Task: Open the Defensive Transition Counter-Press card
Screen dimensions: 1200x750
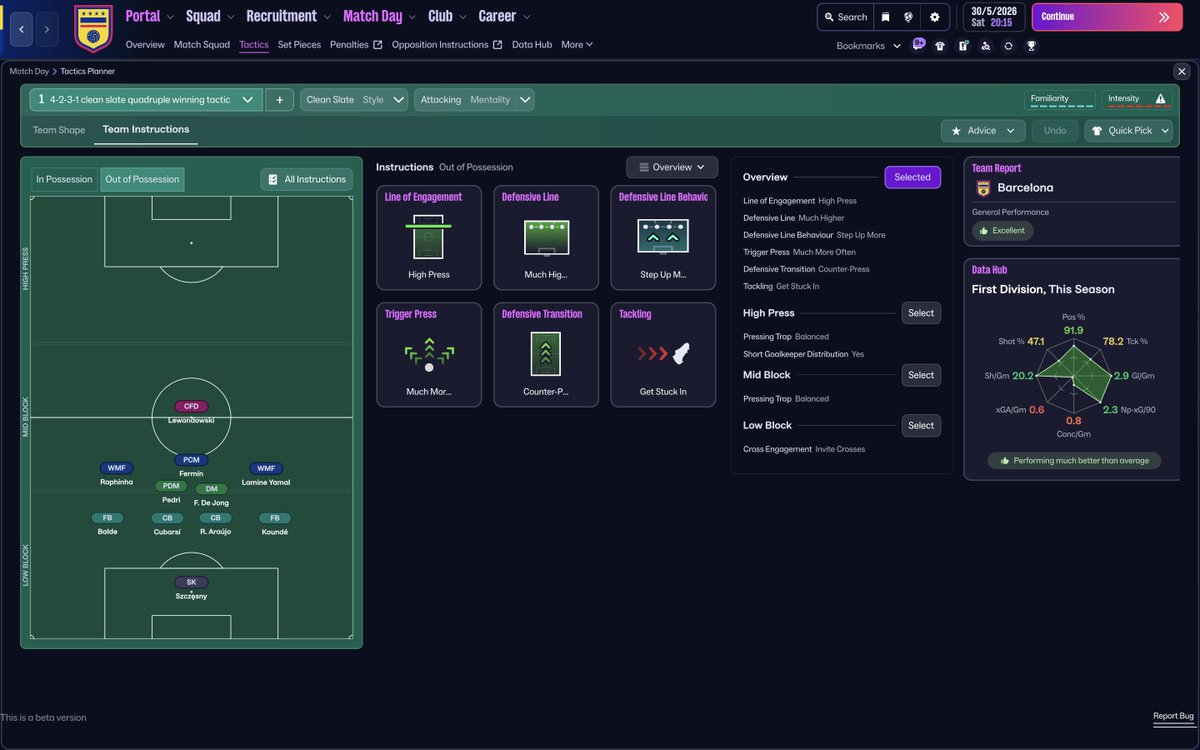Action: point(546,354)
